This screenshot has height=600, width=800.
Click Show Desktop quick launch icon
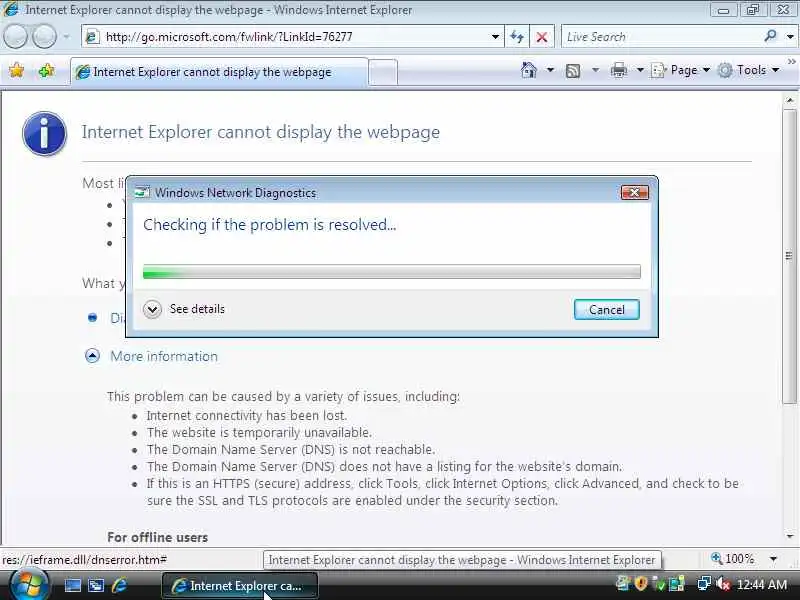coord(72,585)
